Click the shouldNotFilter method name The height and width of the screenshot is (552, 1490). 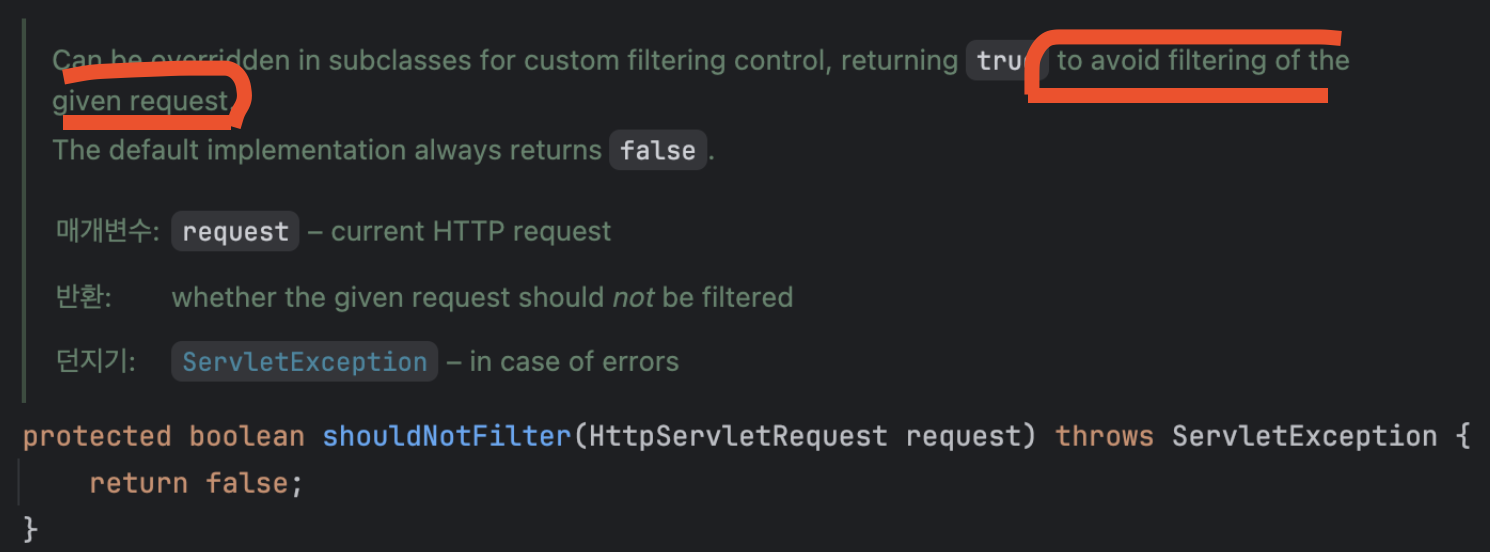point(447,437)
